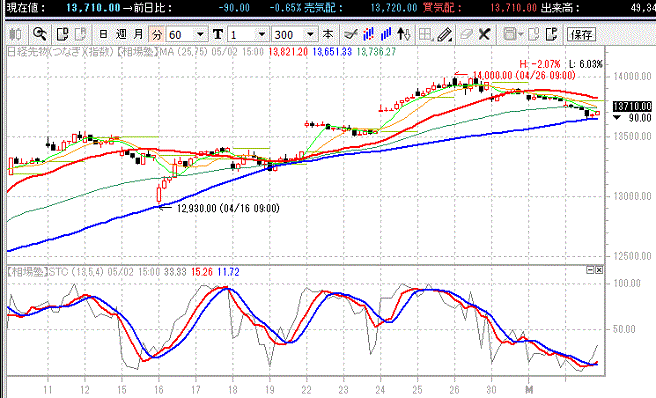Click the STC value 33.33
The width and height of the screenshot is (656, 398).
pos(175,272)
